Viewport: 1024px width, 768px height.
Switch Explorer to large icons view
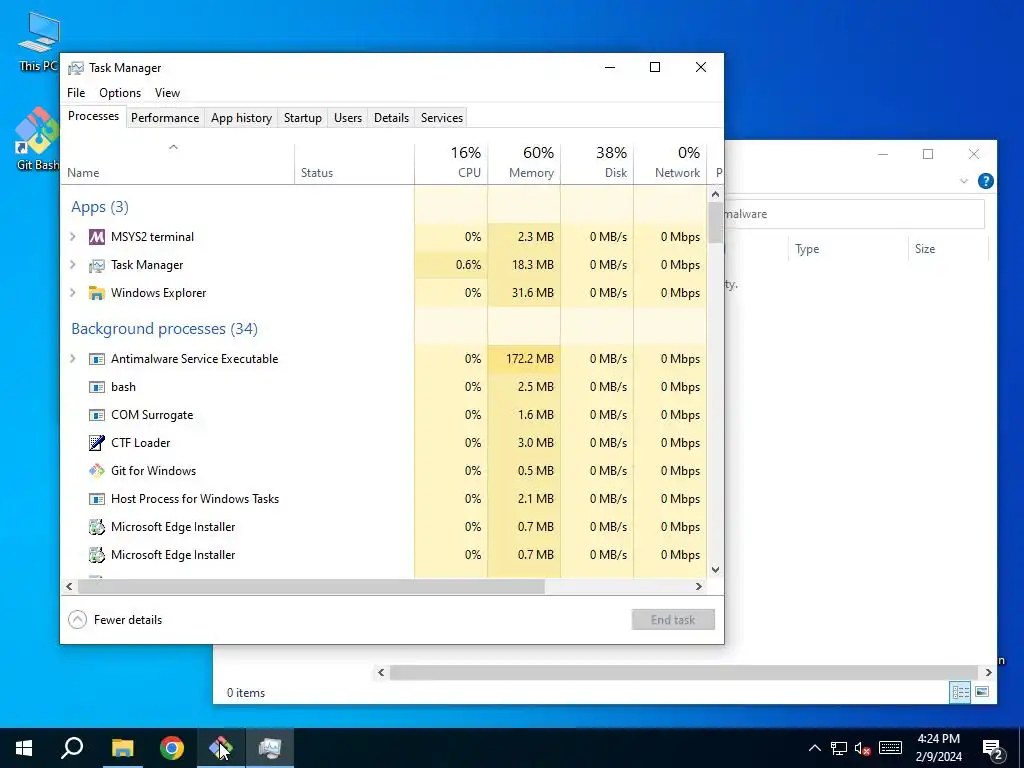click(982, 692)
